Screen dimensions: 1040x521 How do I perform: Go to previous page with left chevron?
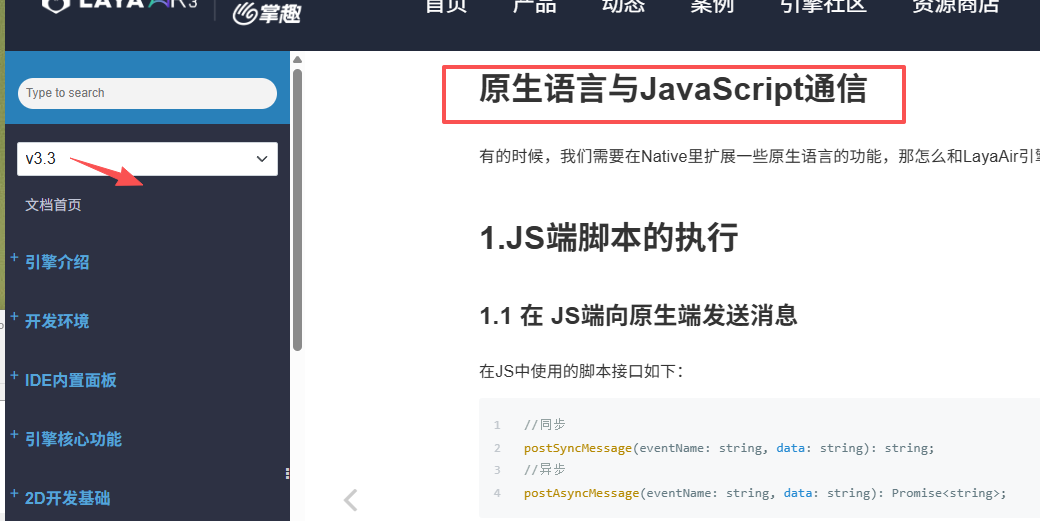point(350,500)
